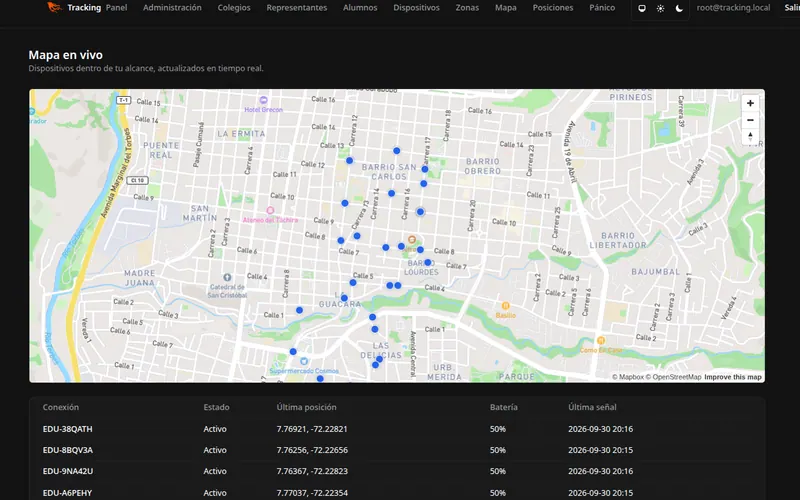Select device row EDU-A6PEHY

(x=397, y=493)
